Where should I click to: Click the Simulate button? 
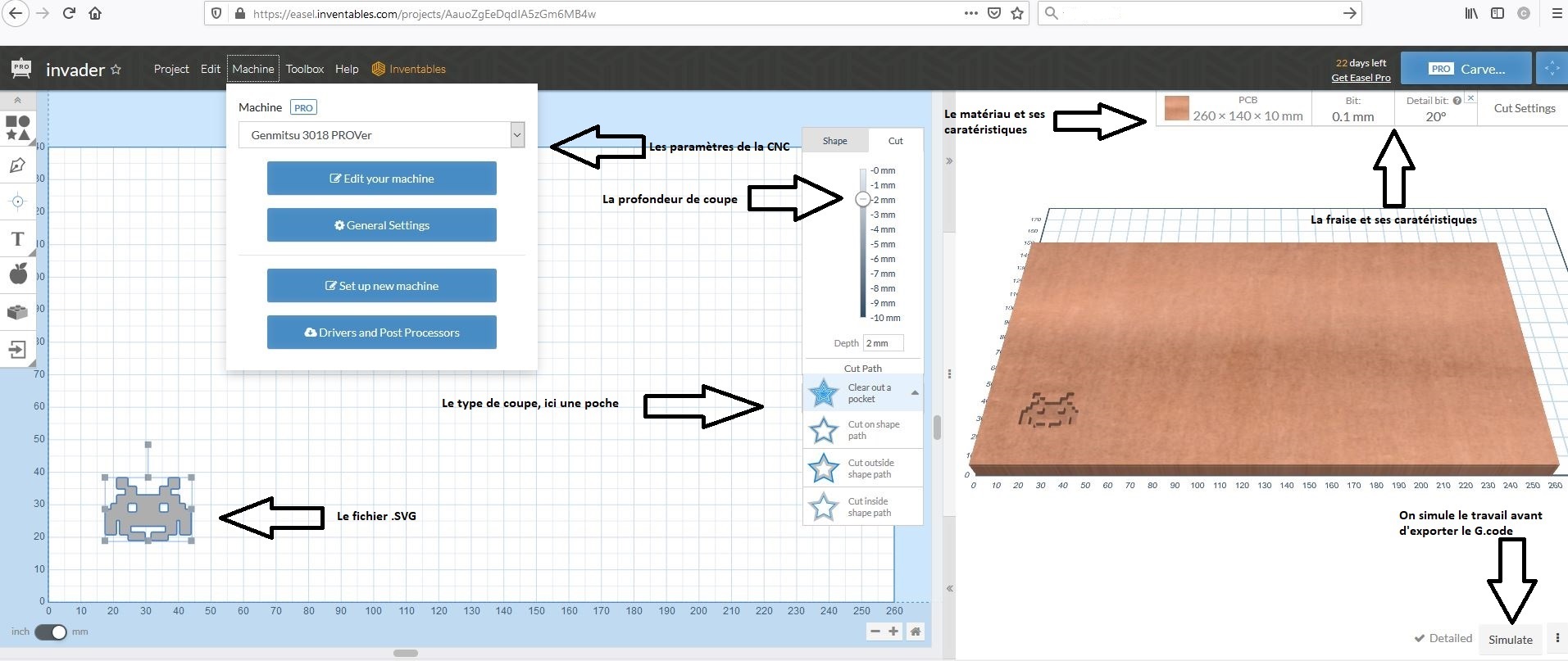tap(1510, 640)
